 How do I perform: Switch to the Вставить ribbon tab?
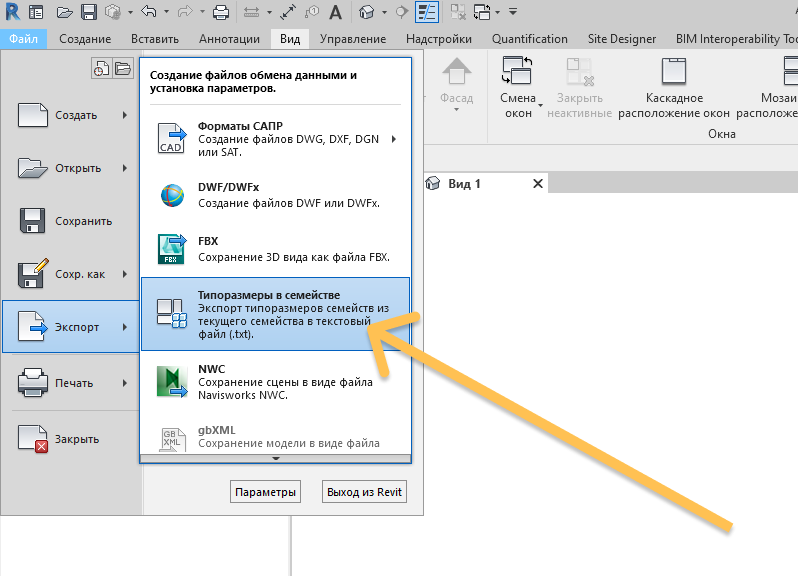click(155, 39)
